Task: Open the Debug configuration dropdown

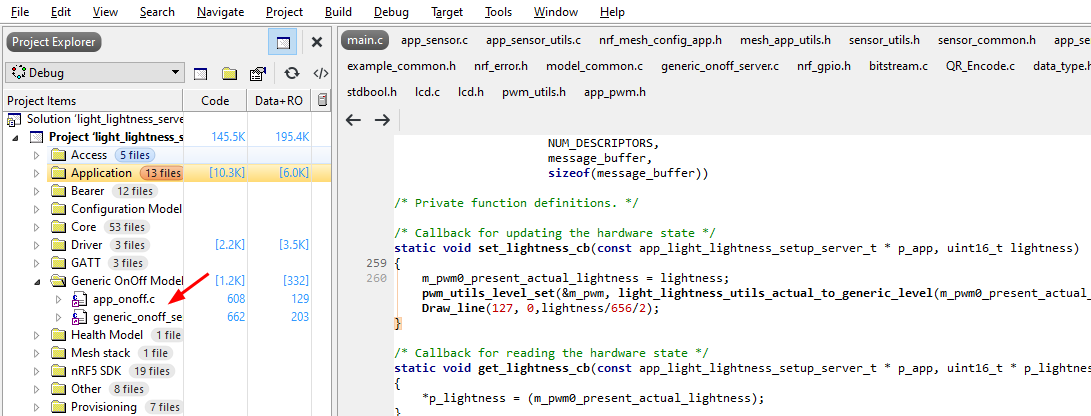Action: [95, 73]
